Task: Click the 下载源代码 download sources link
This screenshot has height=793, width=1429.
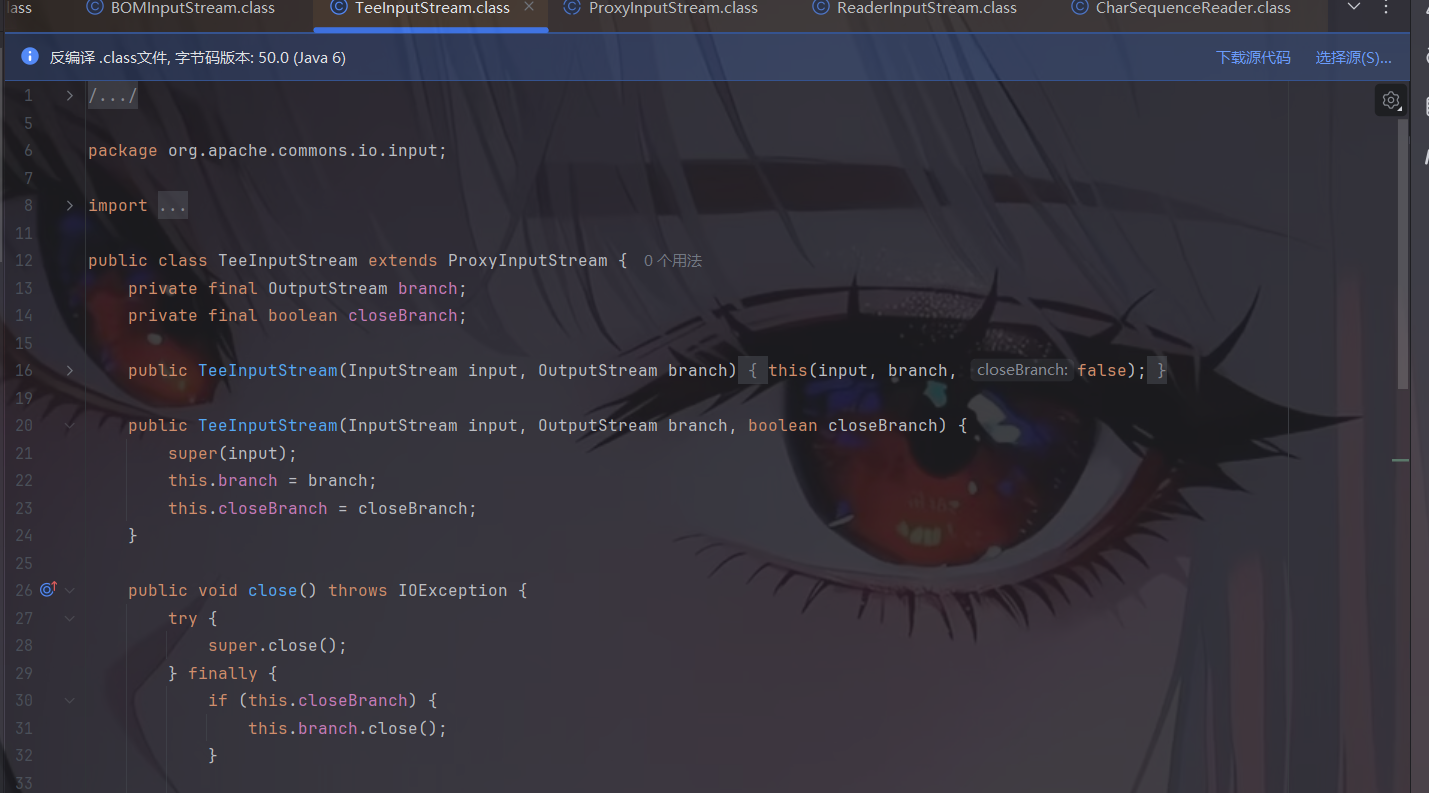Action: click(1253, 58)
